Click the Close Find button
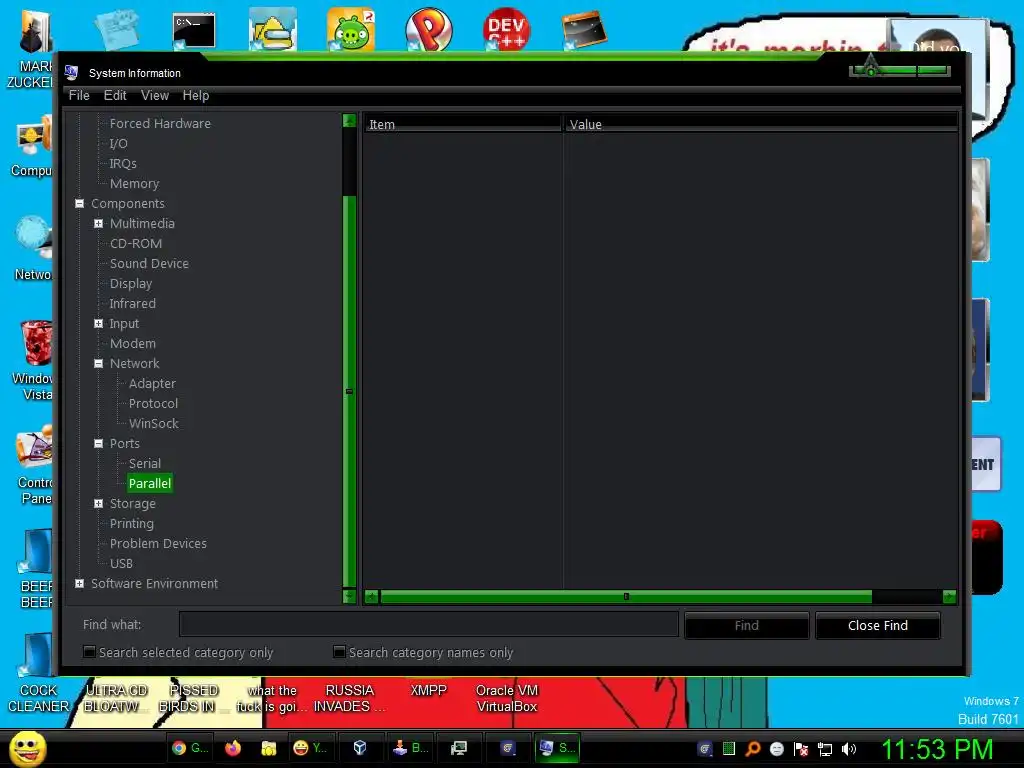The image size is (1024, 768). (878, 626)
